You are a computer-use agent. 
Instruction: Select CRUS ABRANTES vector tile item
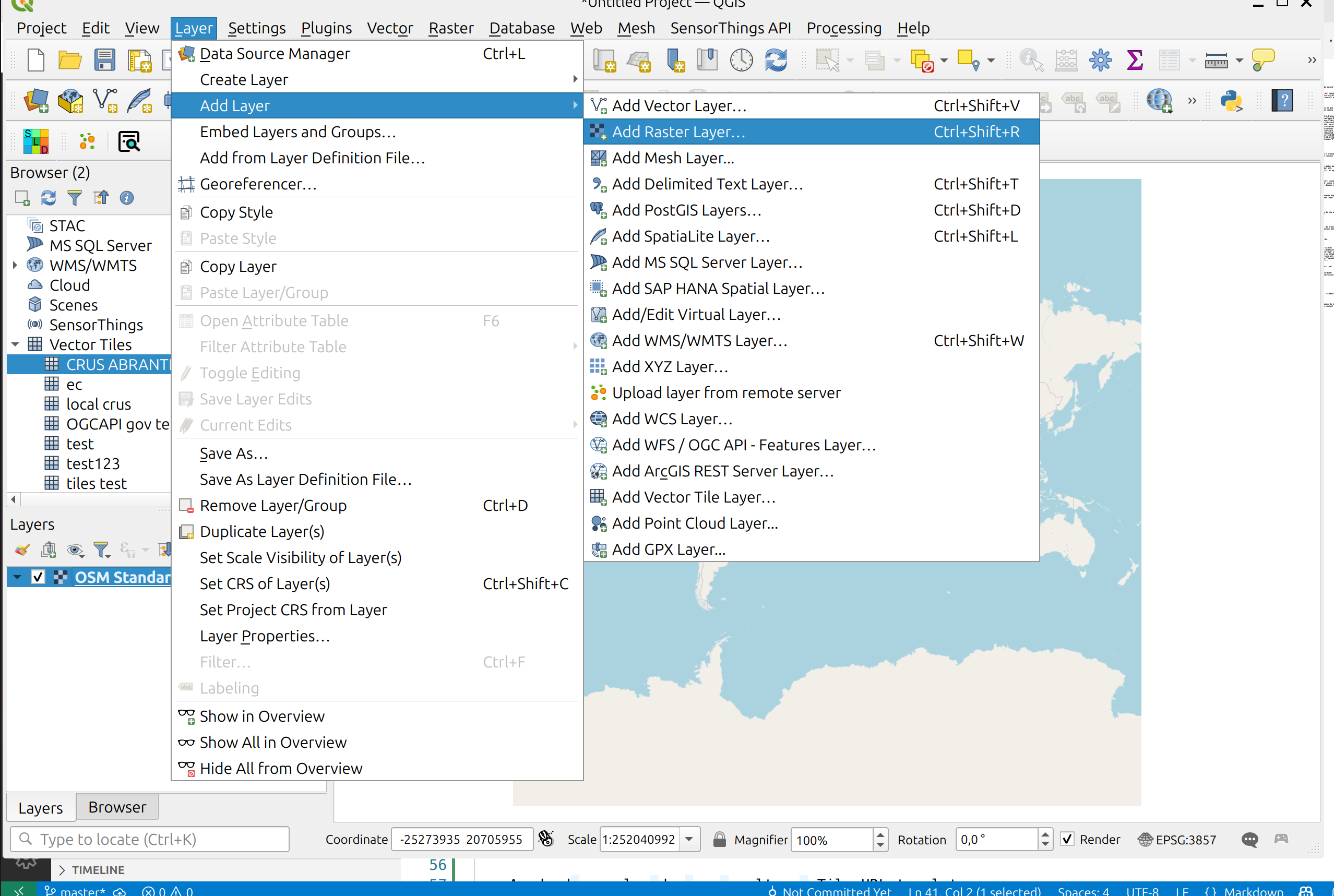tap(90, 364)
